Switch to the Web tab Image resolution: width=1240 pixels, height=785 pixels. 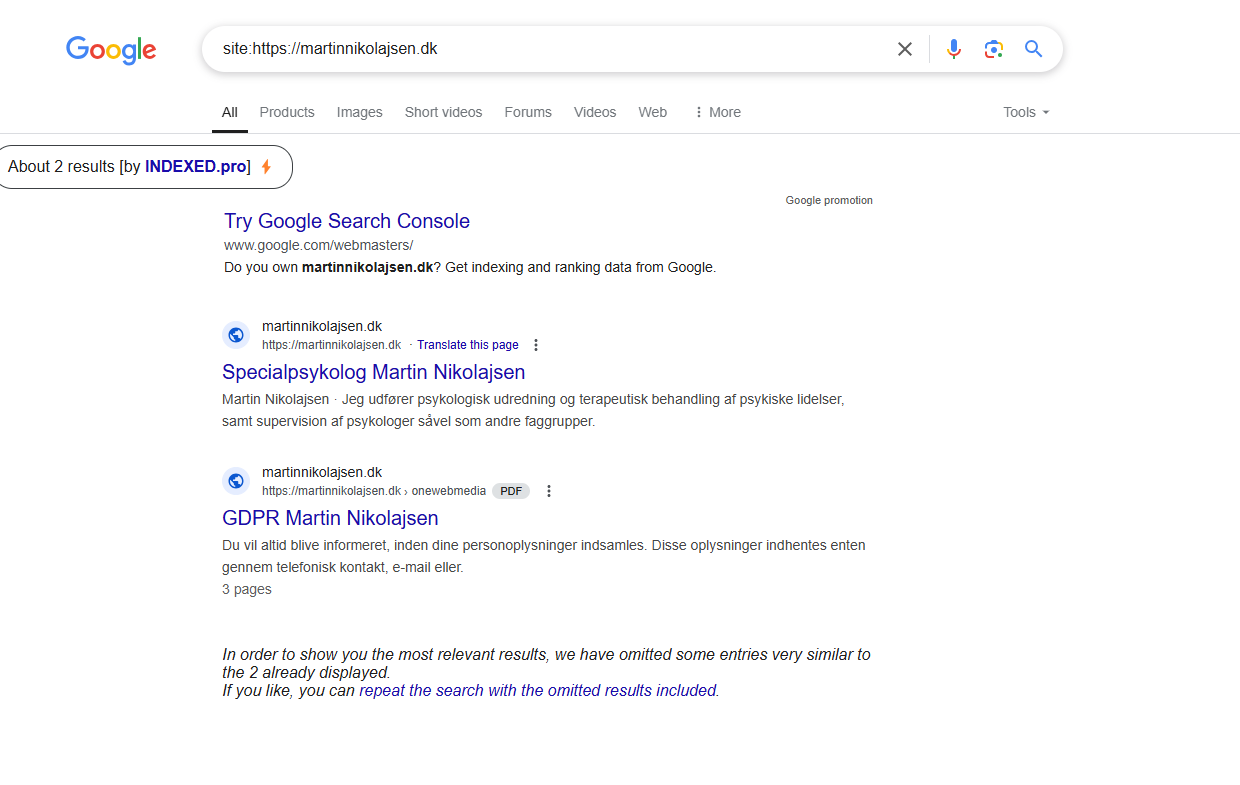[x=653, y=112]
